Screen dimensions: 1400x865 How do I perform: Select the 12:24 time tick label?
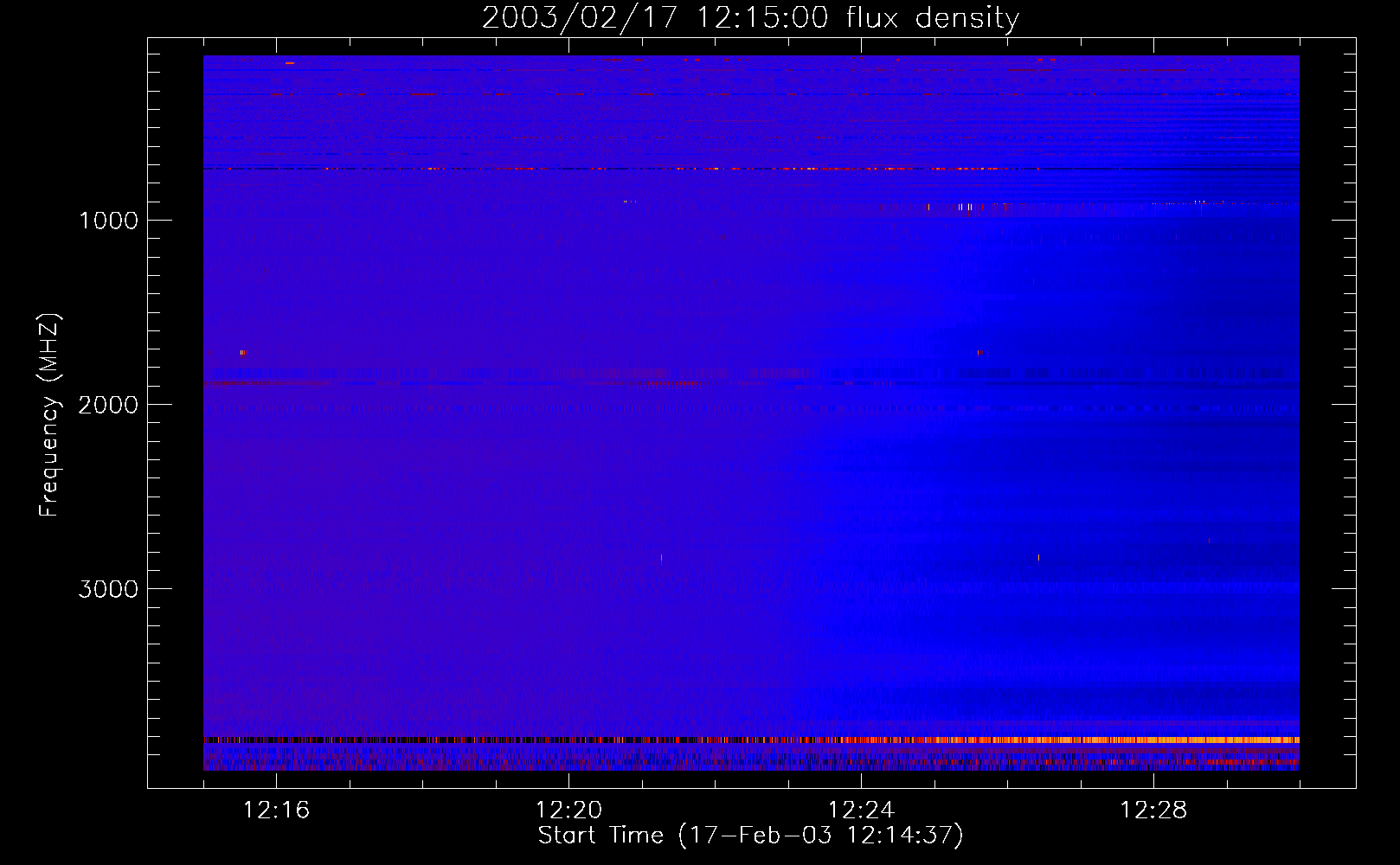coord(861,811)
